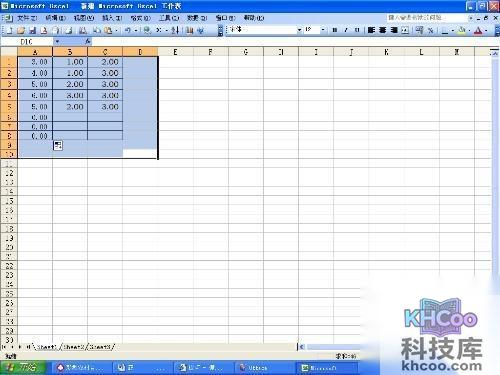The image size is (500, 375).
Task: Open the Name Box dropdown arrow
Action: click(57, 42)
